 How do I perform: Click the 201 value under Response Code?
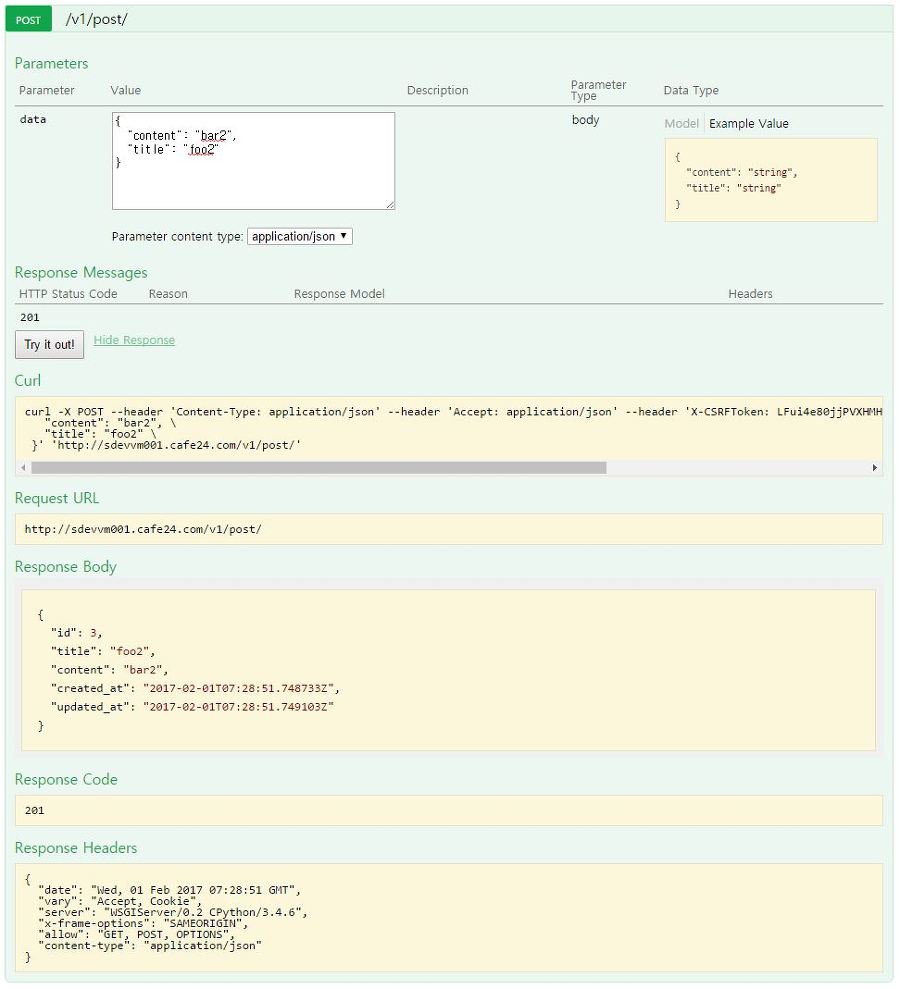point(34,810)
